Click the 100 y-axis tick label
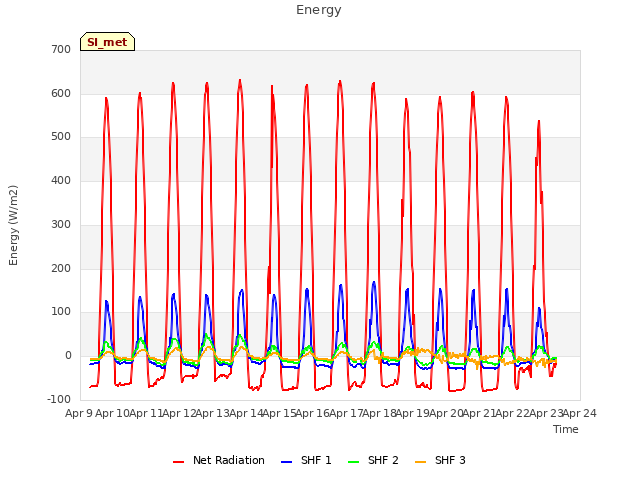Screen dimensions: 640x480 tap(61, 312)
